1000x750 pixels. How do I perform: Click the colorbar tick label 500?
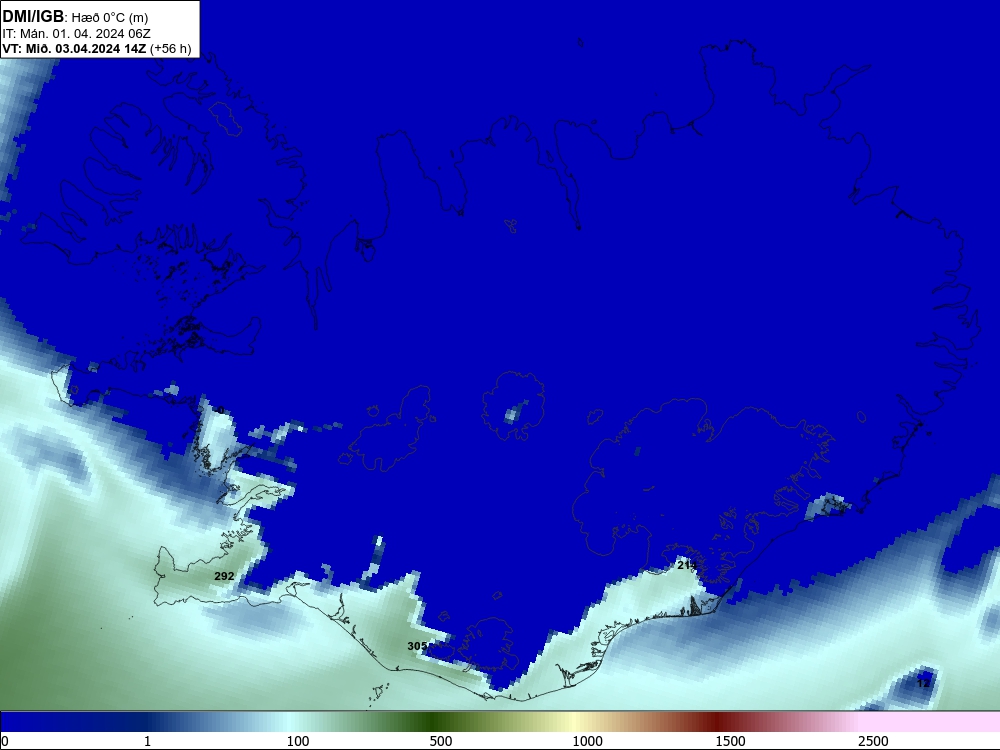point(441,741)
